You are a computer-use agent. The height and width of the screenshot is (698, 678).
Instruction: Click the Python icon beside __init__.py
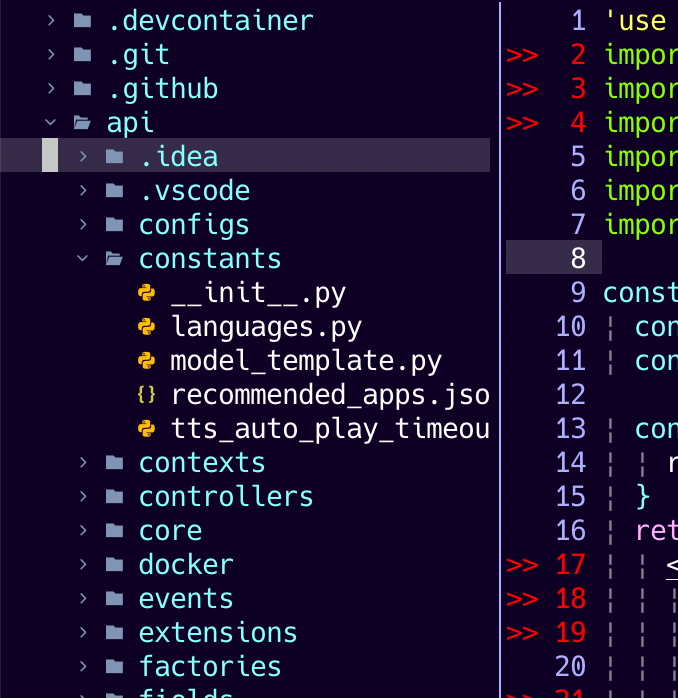(146, 293)
